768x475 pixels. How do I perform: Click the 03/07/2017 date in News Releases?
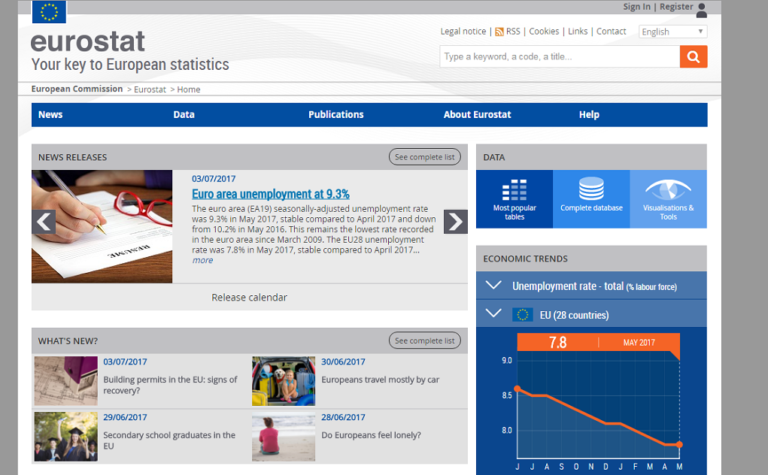(214, 179)
